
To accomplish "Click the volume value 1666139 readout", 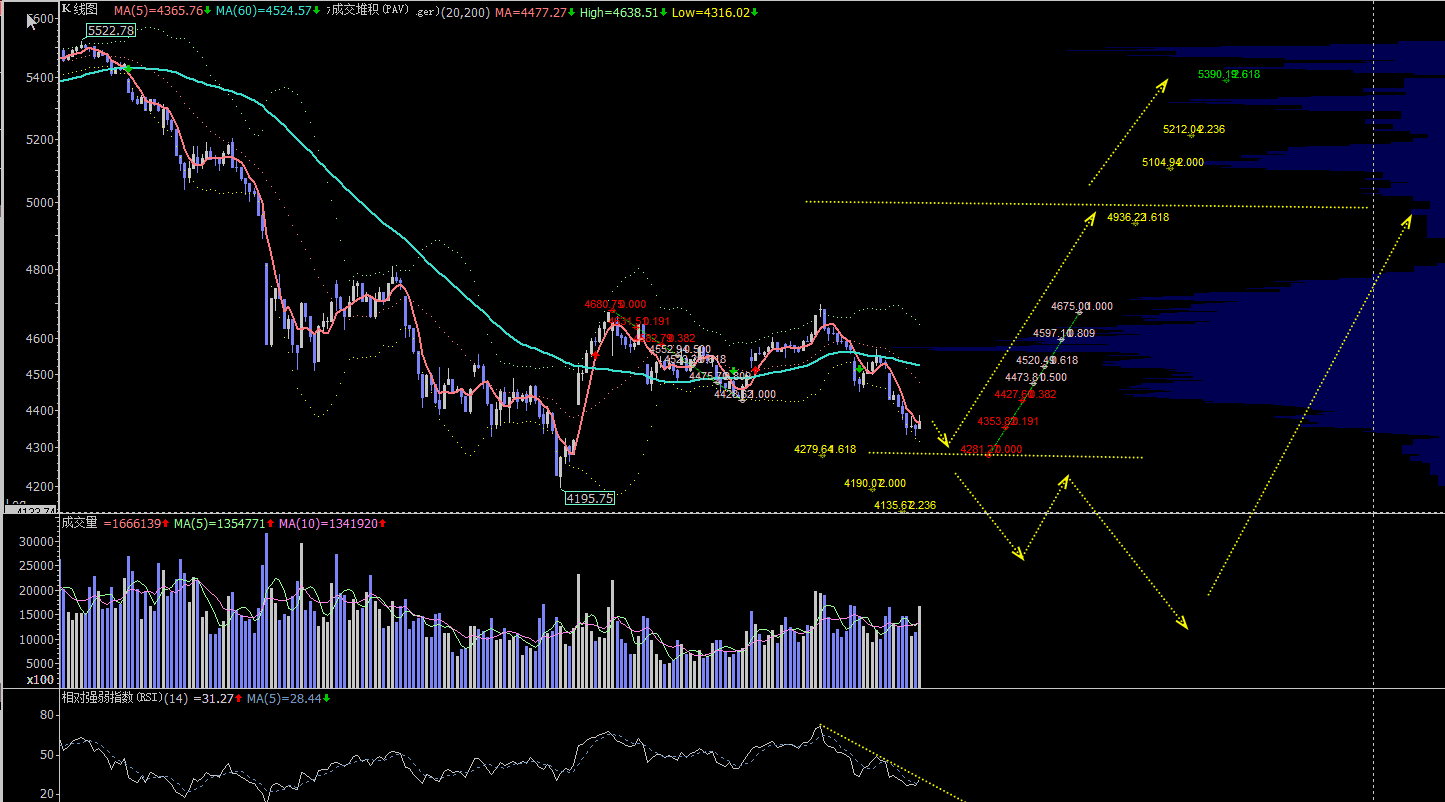I will pyautogui.click(x=134, y=523).
